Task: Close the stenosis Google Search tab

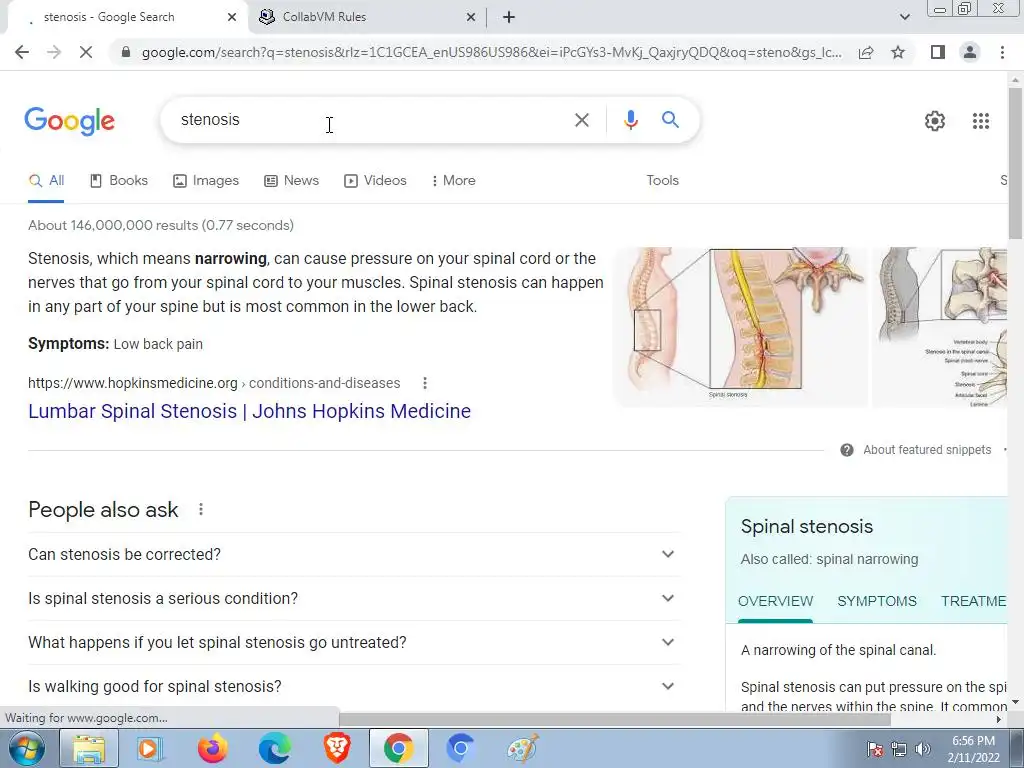Action: coord(232,17)
